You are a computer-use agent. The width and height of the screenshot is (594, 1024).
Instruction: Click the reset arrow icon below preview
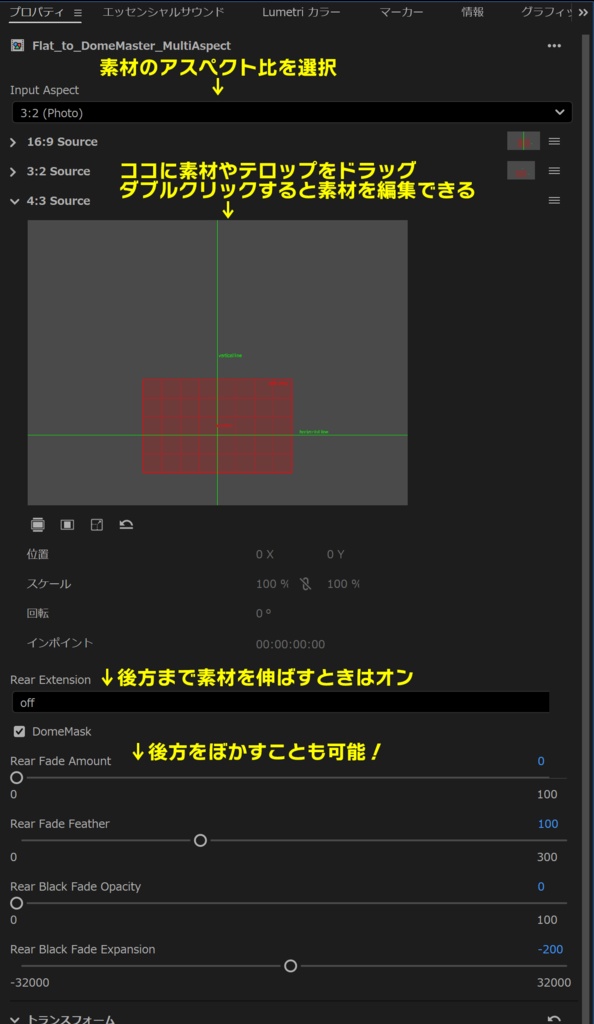click(x=126, y=524)
